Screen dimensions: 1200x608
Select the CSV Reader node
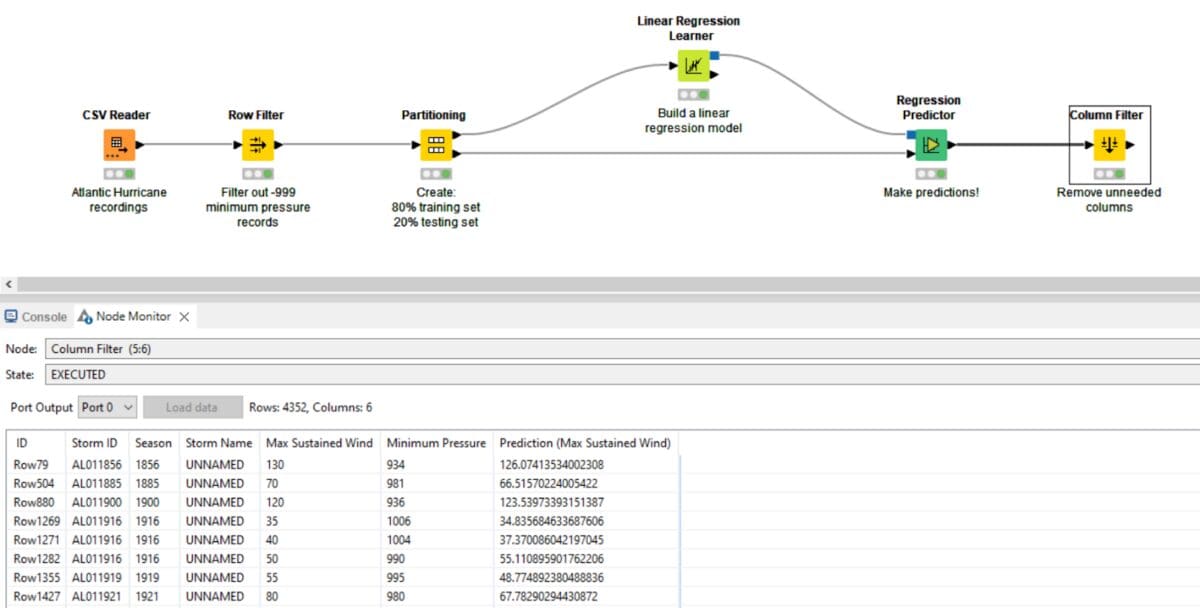(x=120, y=146)
